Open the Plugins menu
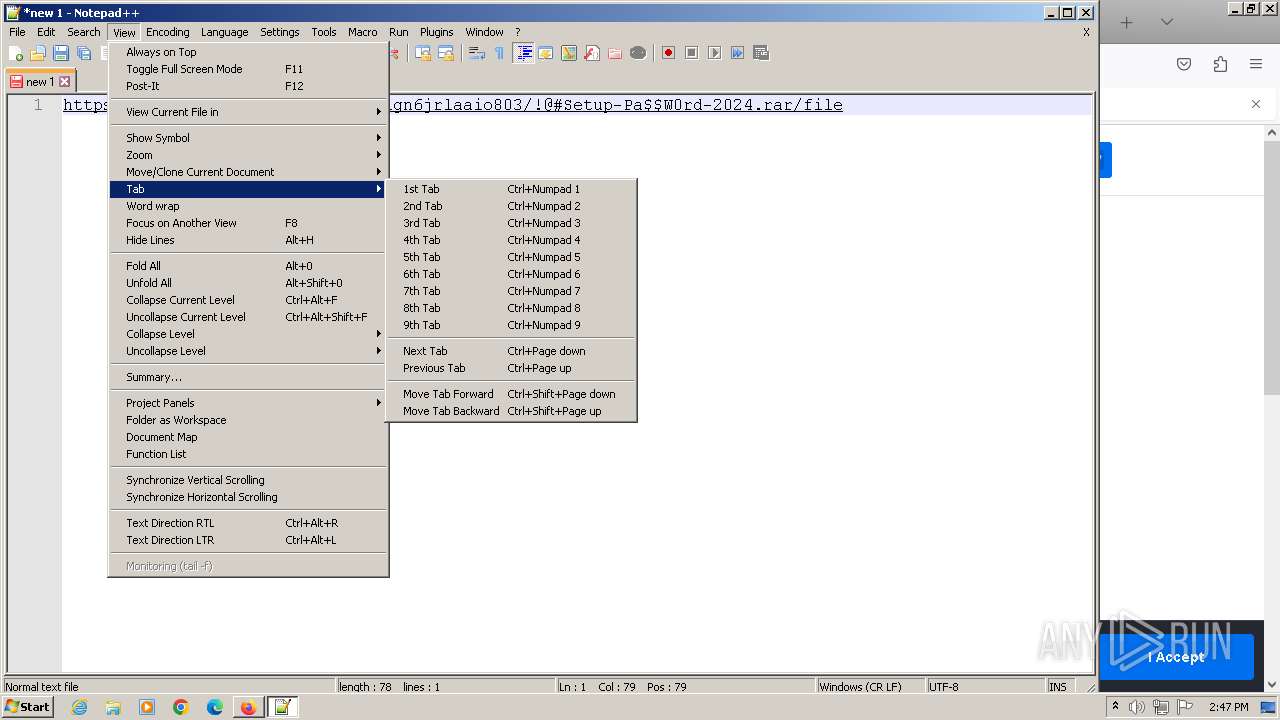The width and height of the screenshot is (1280, 720). (436, 32)
